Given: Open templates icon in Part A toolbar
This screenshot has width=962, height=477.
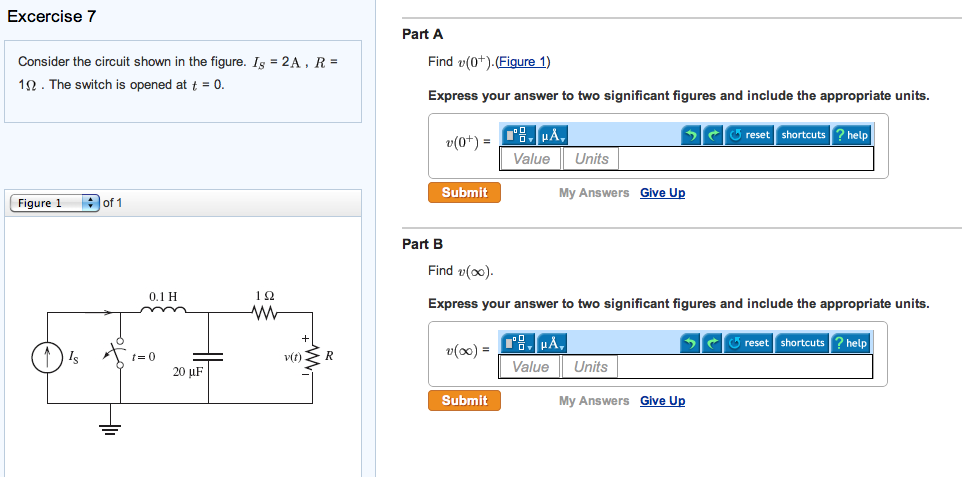Looking at the screenshot, I should (x=518, y=135).
